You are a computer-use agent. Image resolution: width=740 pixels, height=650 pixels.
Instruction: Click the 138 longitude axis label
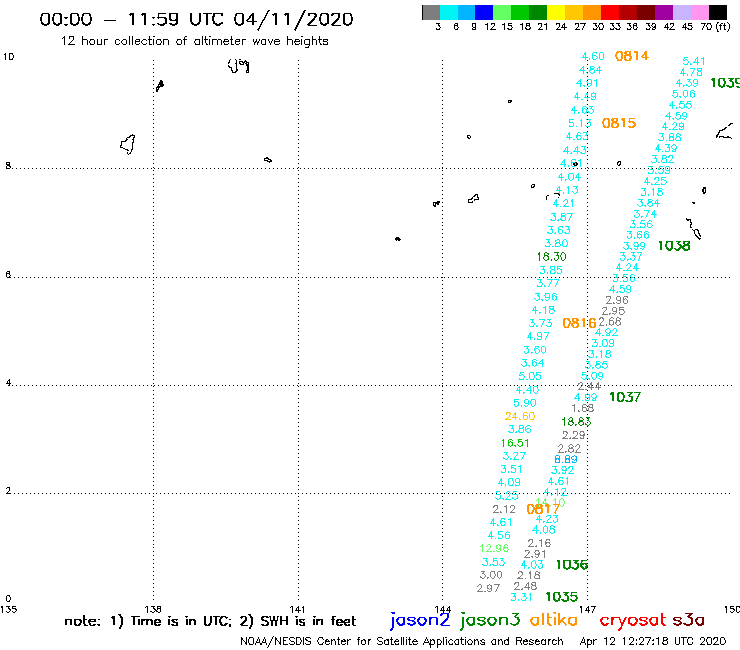pyautogui.click(x=152, y=609)
